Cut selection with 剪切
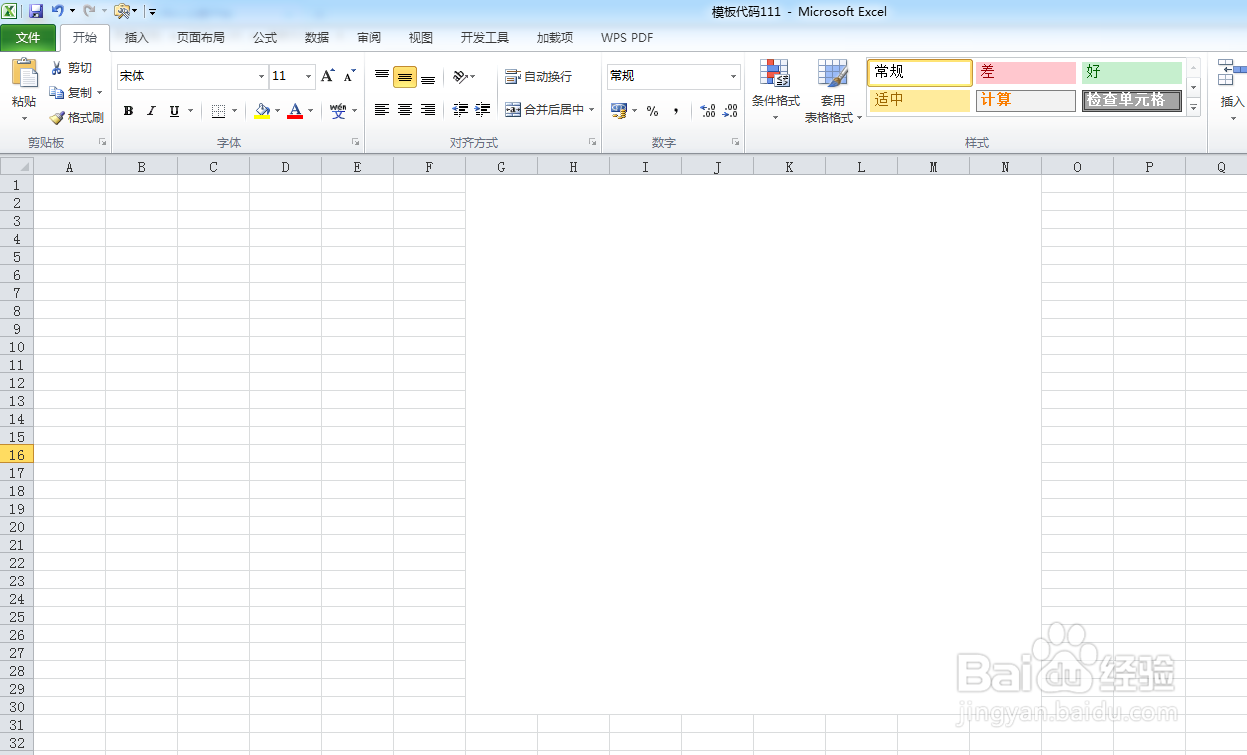 (x=71, y=68)
